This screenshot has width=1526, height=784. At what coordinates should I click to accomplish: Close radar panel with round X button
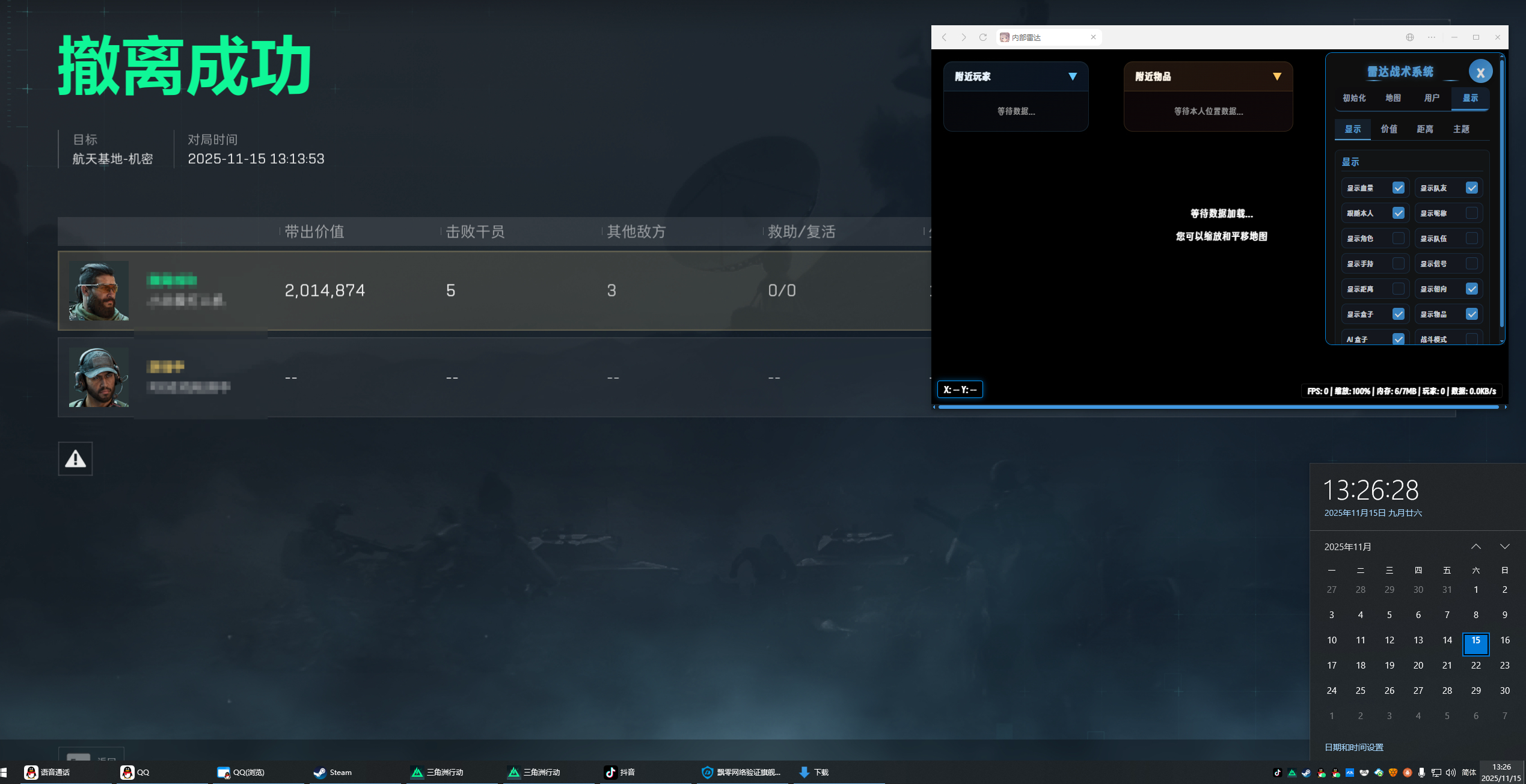pyautogui.click(x=1480, y=72)
